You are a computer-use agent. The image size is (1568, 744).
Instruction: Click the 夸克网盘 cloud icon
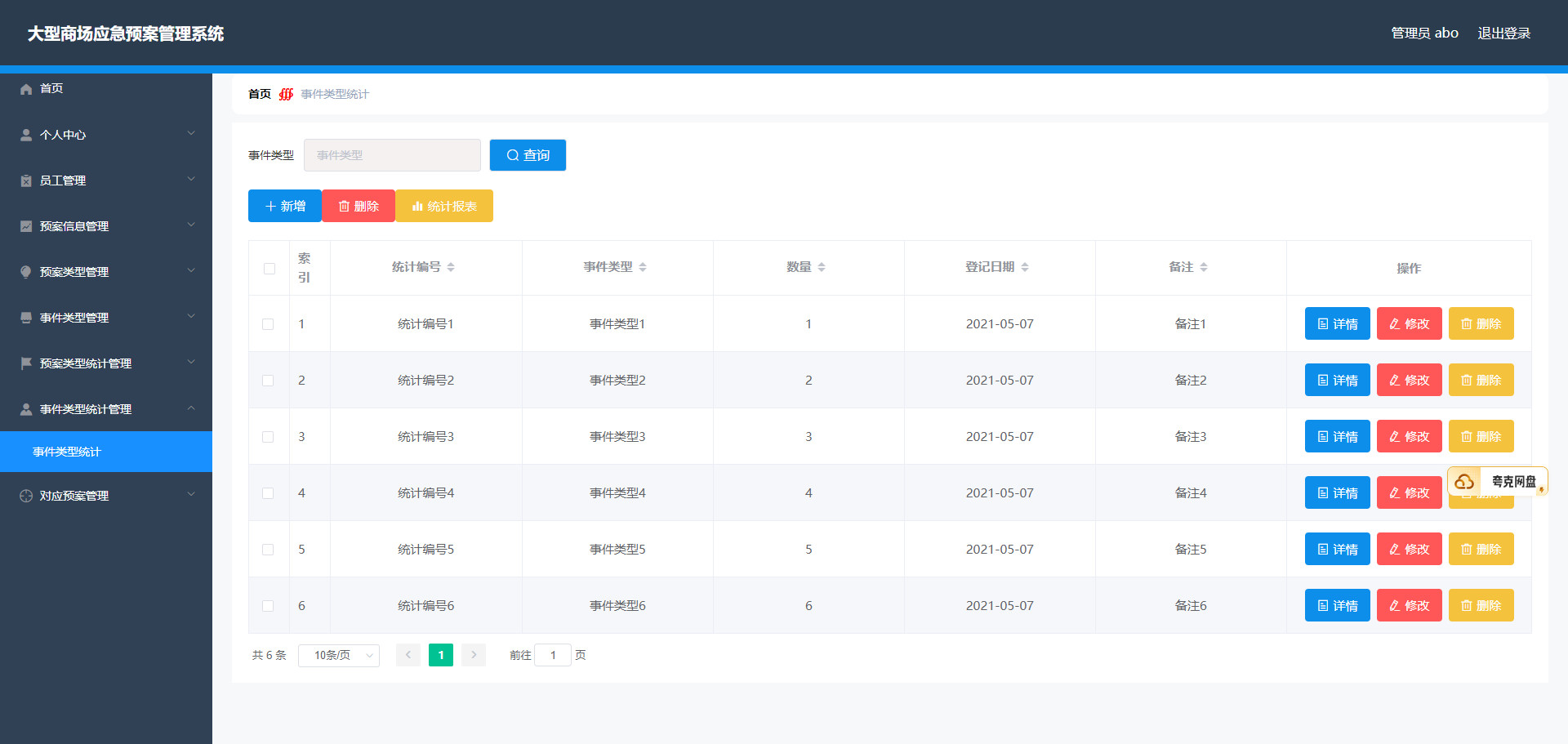[1464, 482]
